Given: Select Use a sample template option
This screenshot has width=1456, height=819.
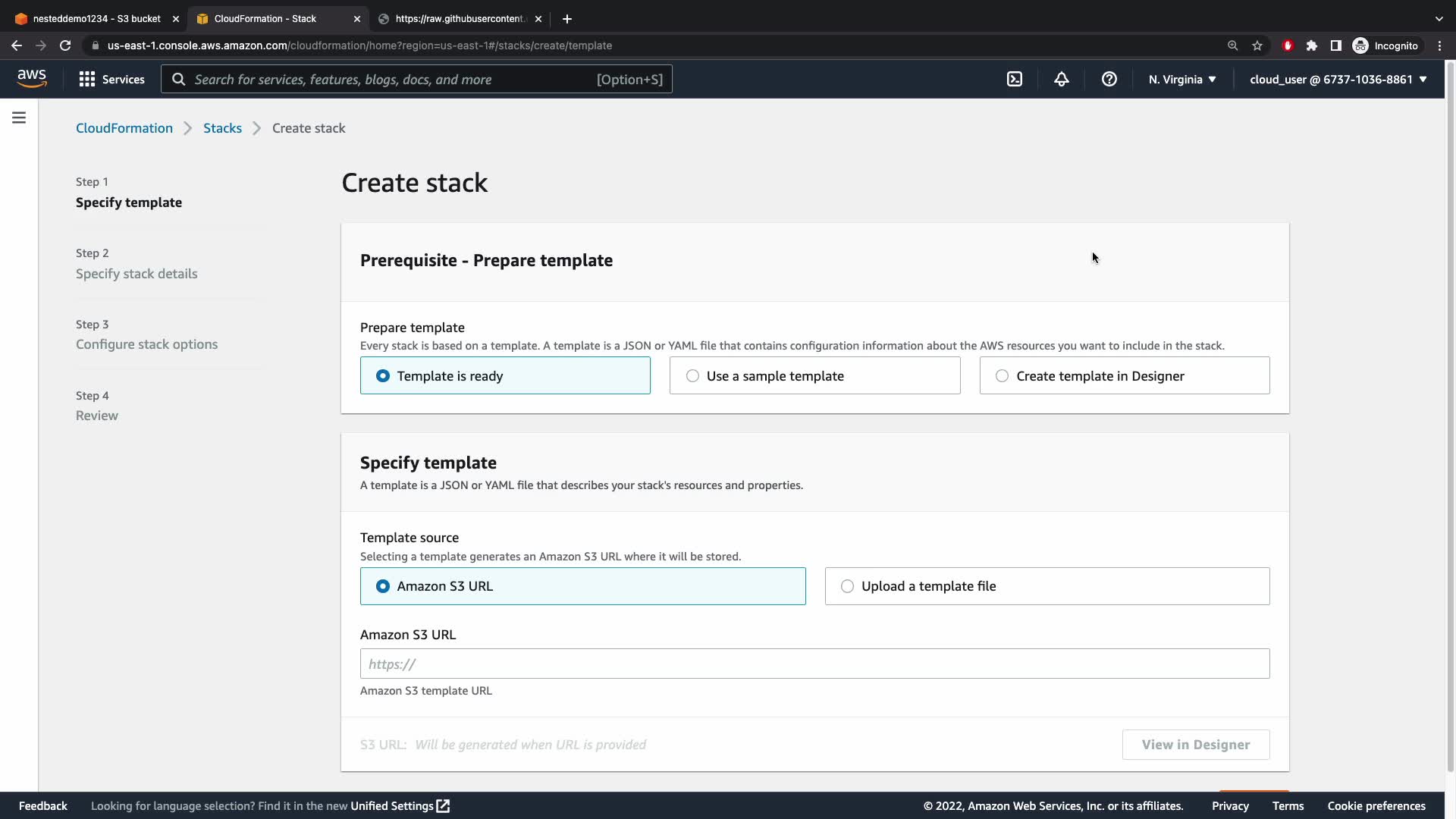Looking at the screenshot, I should coord(814,376).
